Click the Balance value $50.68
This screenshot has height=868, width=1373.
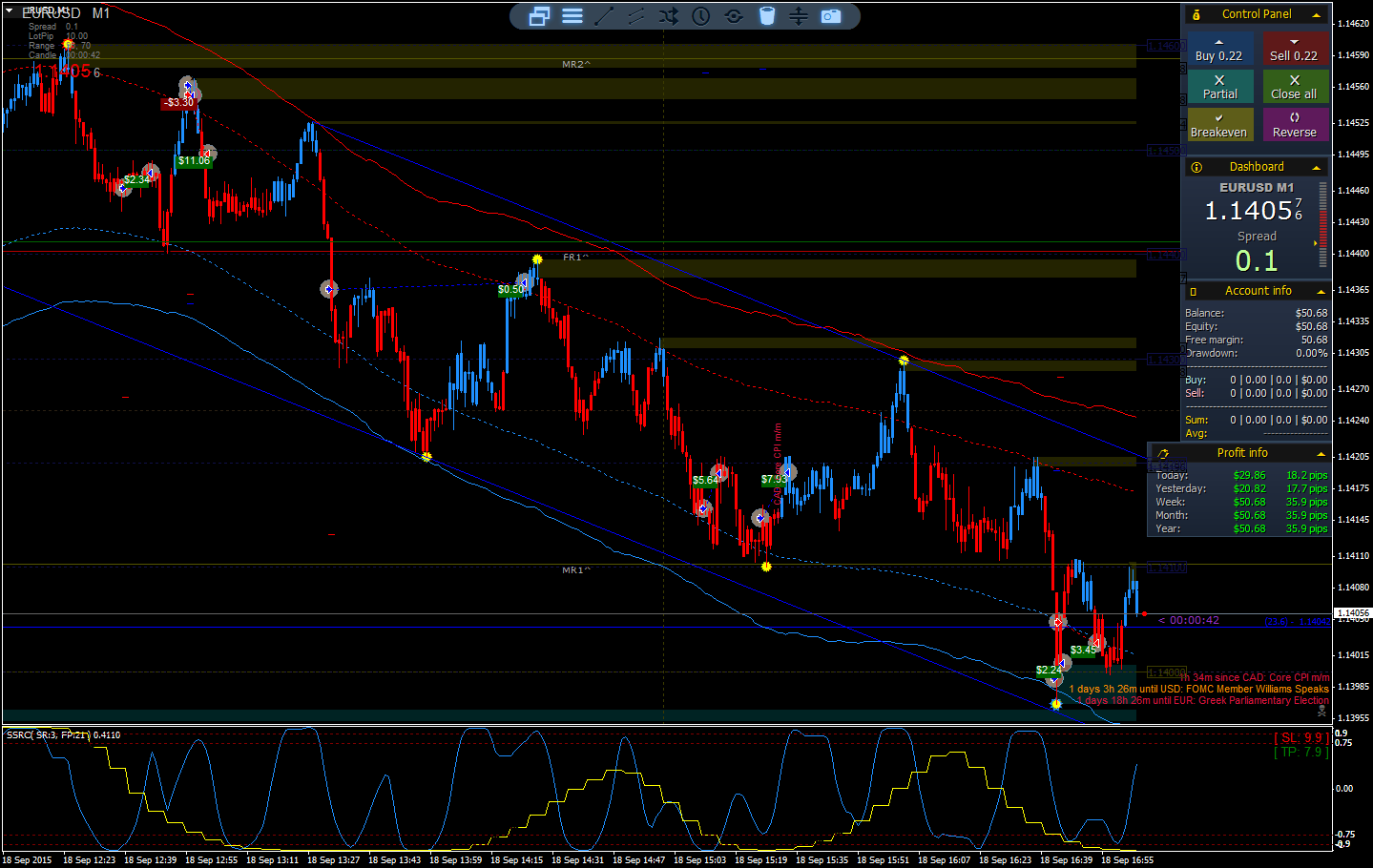1311,313
